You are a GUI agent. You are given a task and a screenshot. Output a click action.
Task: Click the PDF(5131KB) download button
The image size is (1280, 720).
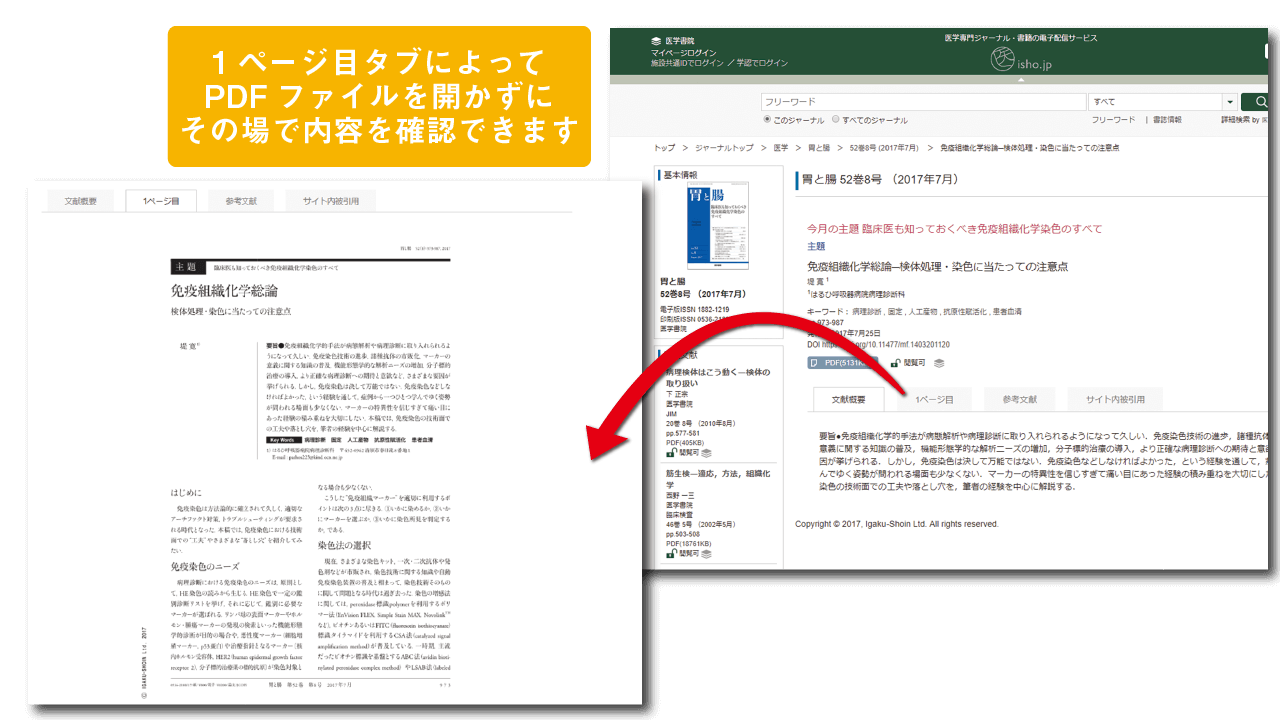pos(843,362)
